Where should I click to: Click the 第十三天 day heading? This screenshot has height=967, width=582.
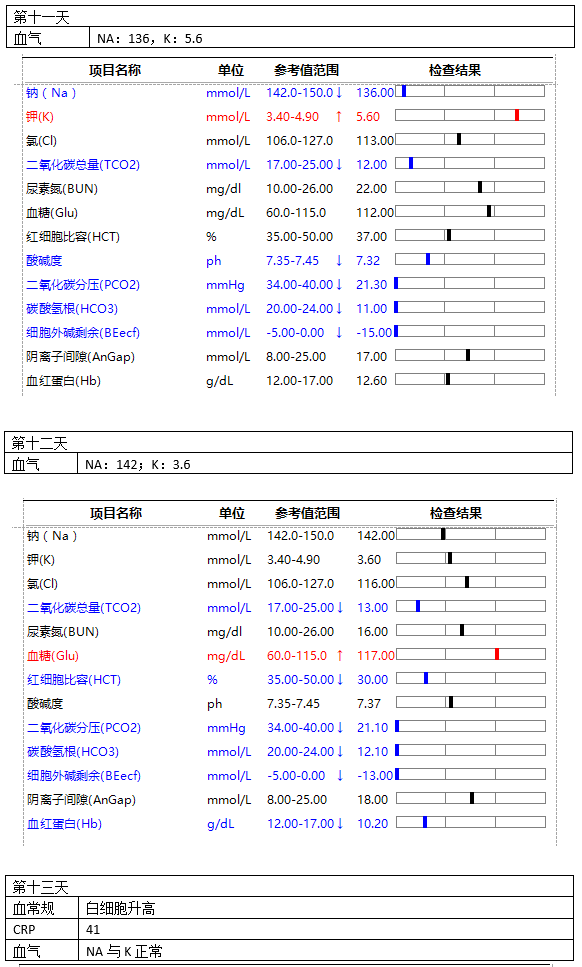tap(40, 887)
